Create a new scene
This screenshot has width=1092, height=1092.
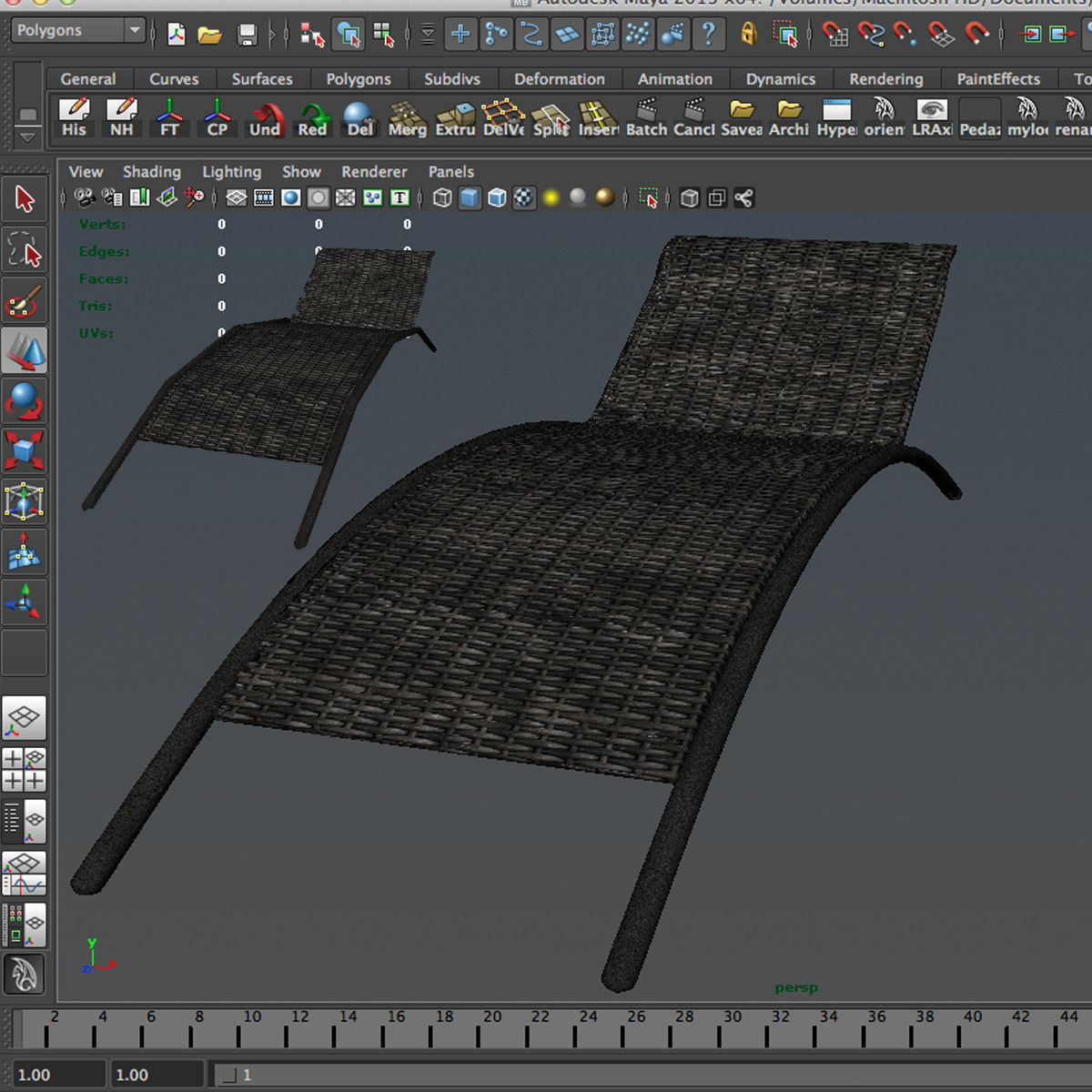click(x=177, y=35)
